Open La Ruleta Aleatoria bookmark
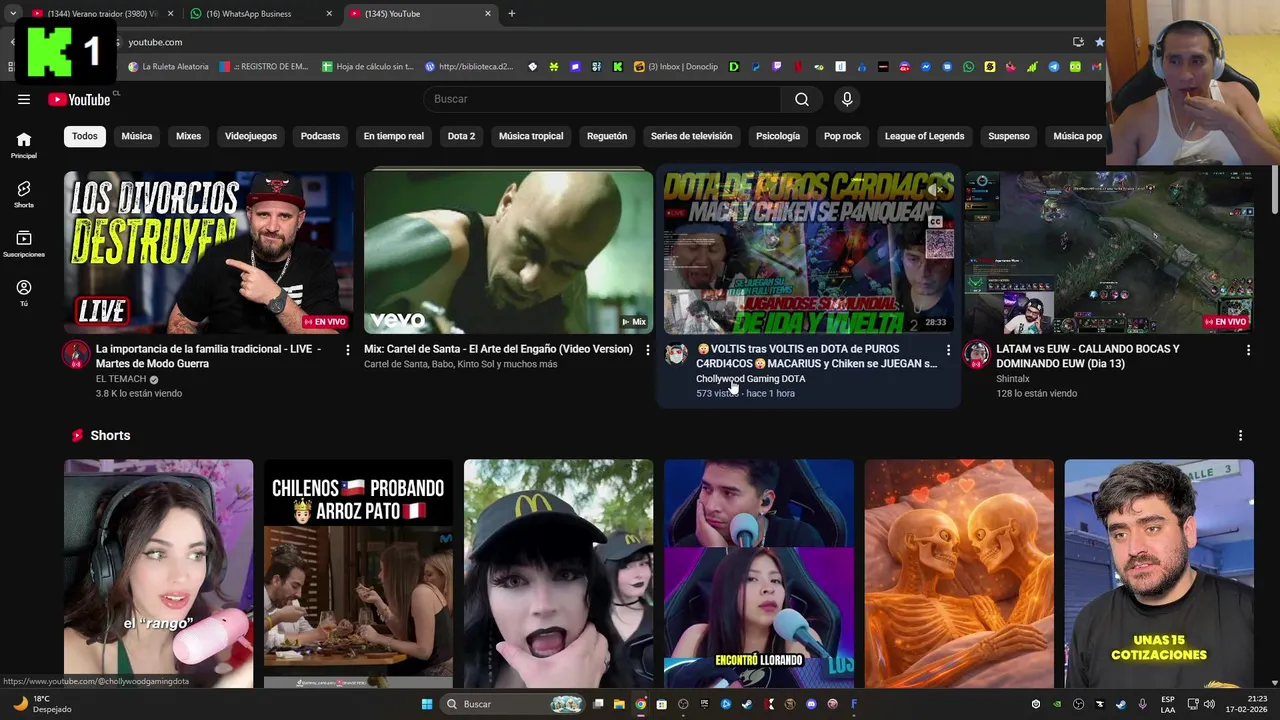This screenshot has width=1280, height=720. [x=169, y=67]
